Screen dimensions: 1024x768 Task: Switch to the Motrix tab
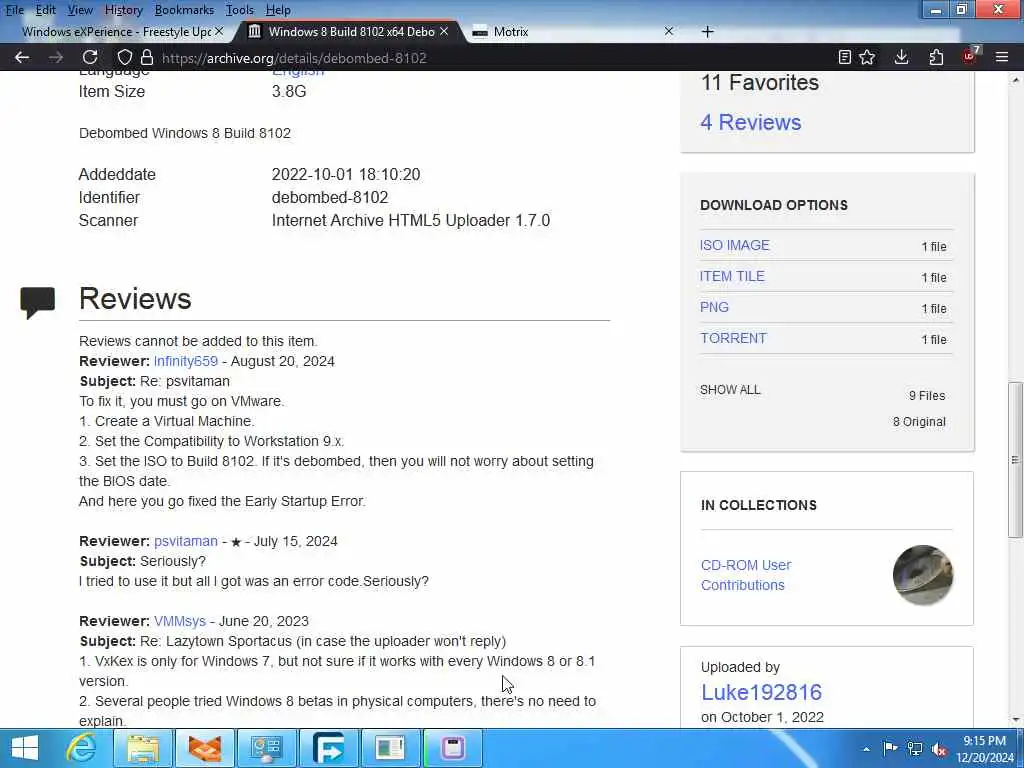[569, 31]
